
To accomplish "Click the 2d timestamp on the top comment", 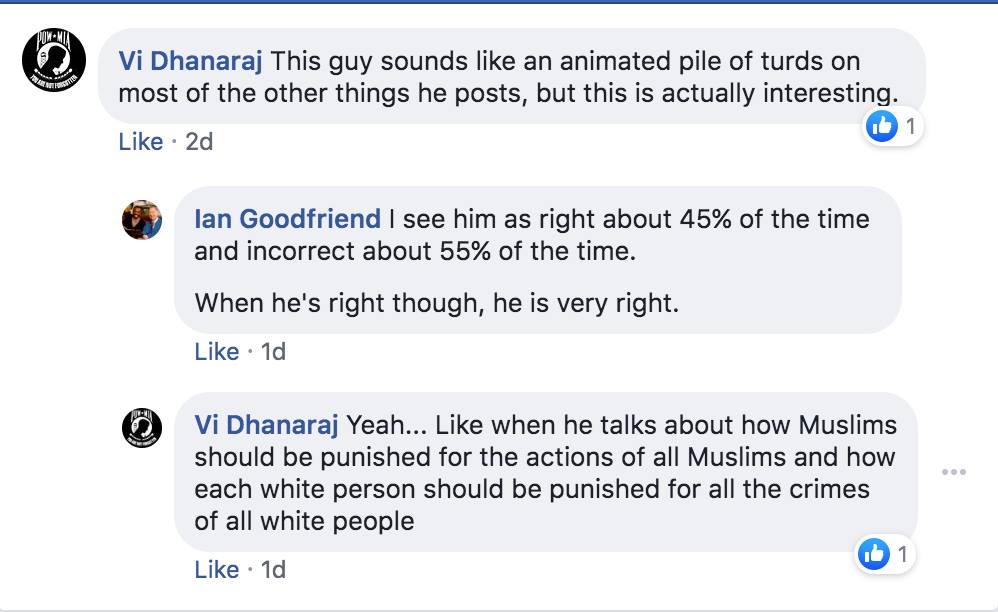I will pos(199,142).
